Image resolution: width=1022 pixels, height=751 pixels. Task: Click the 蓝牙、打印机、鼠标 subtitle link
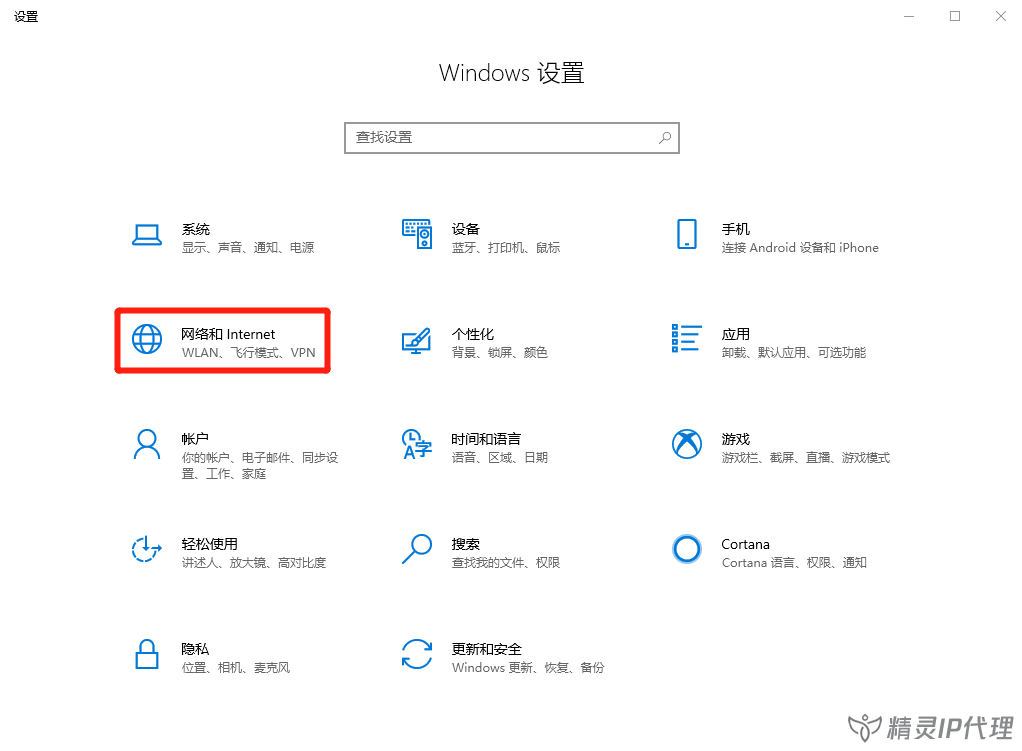pyautogui.click(x=505, y=247)
